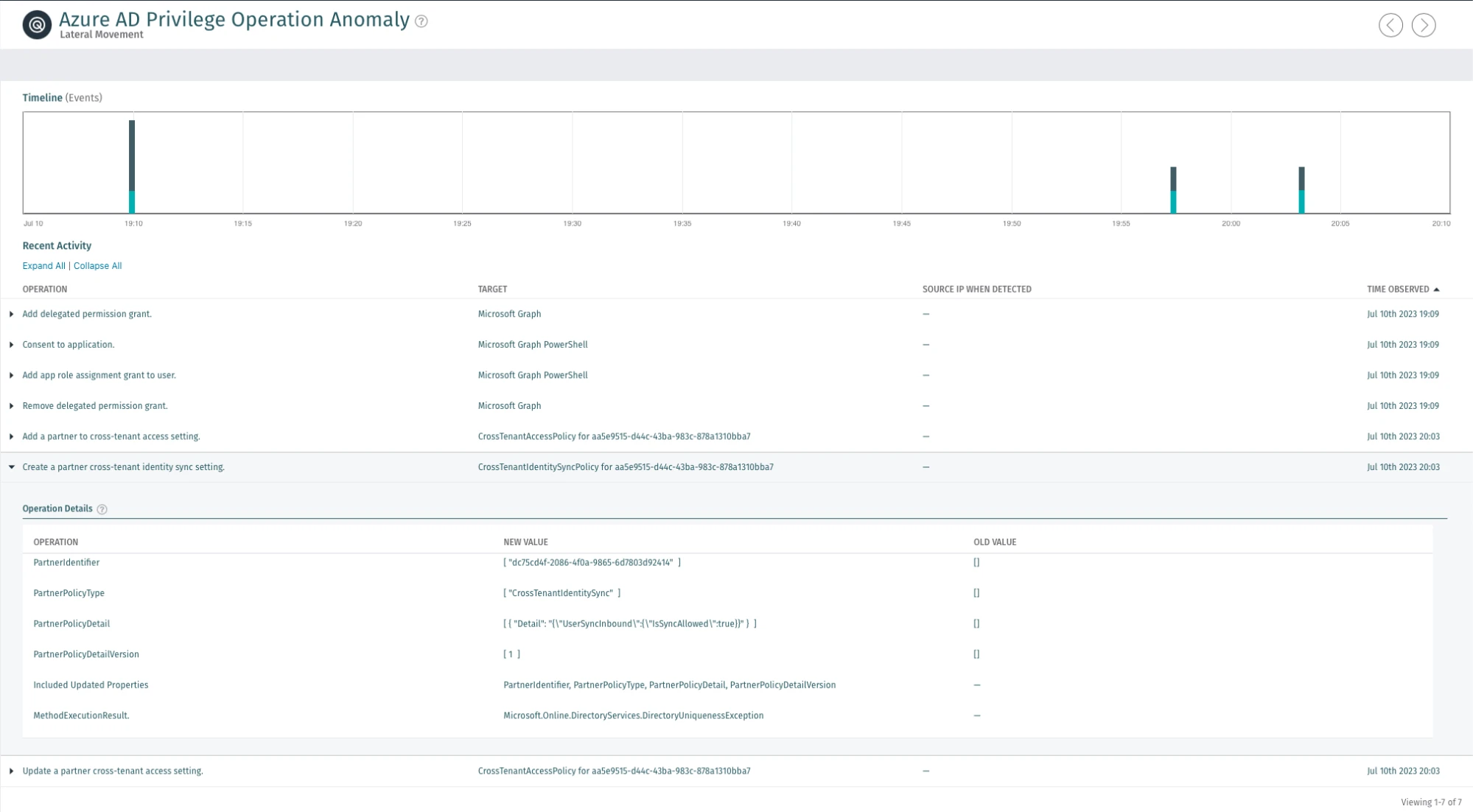This screenshot has height=812, width=1473.
Task: Click timeline bar near 19:57
Action: [1173, 190]
